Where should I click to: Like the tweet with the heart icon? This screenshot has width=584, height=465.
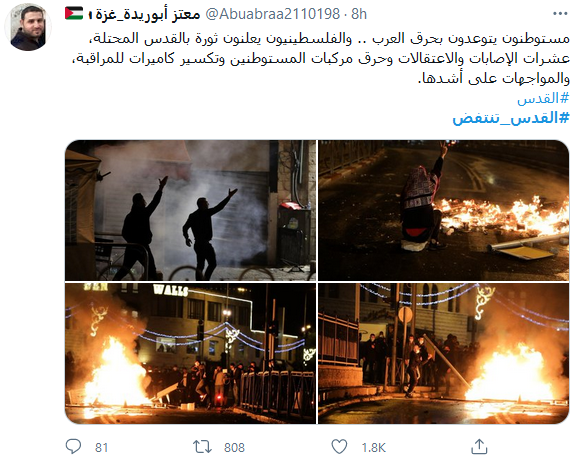[339, 446]
